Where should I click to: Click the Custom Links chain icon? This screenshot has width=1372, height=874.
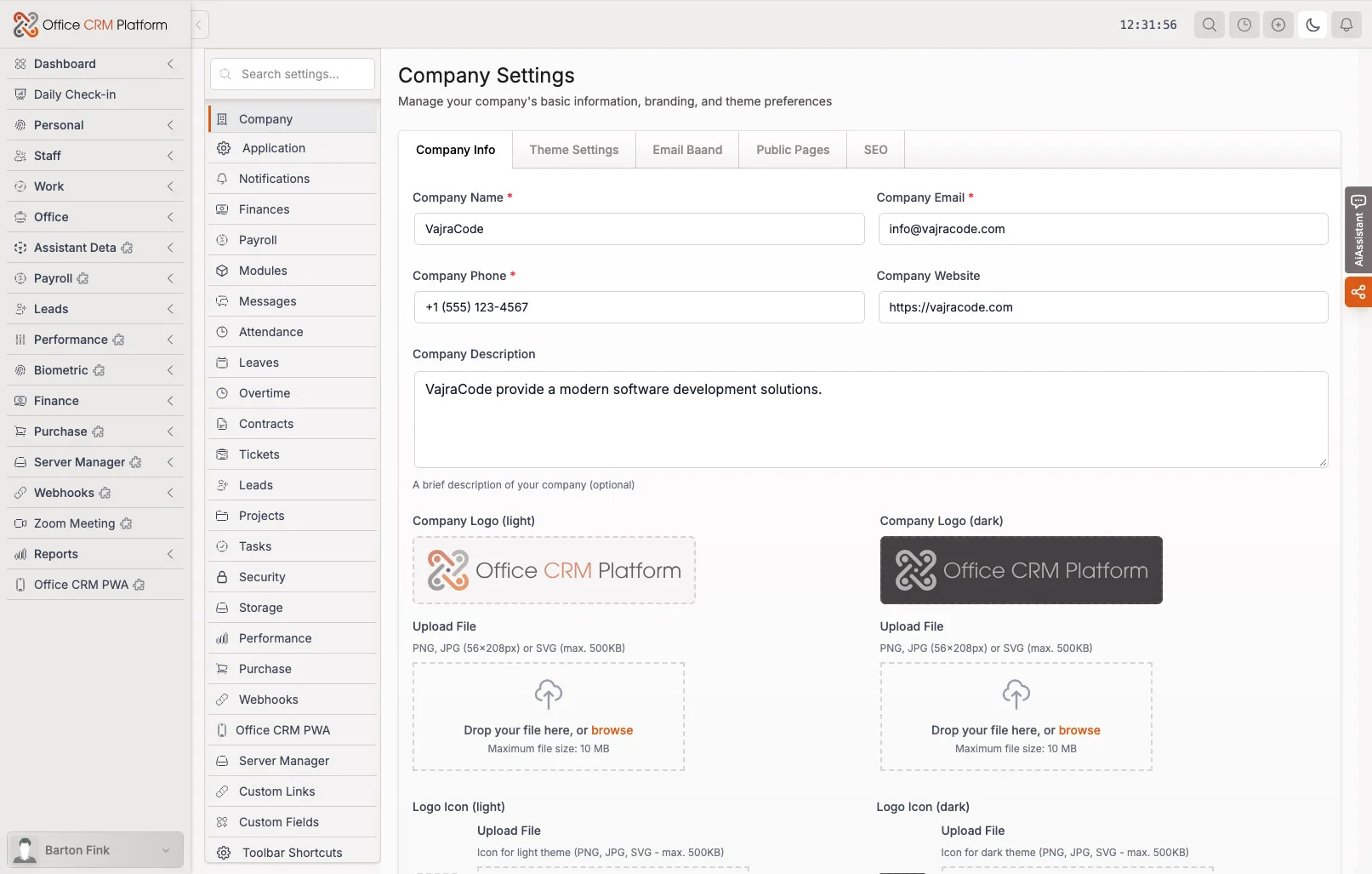pos(222,791)
